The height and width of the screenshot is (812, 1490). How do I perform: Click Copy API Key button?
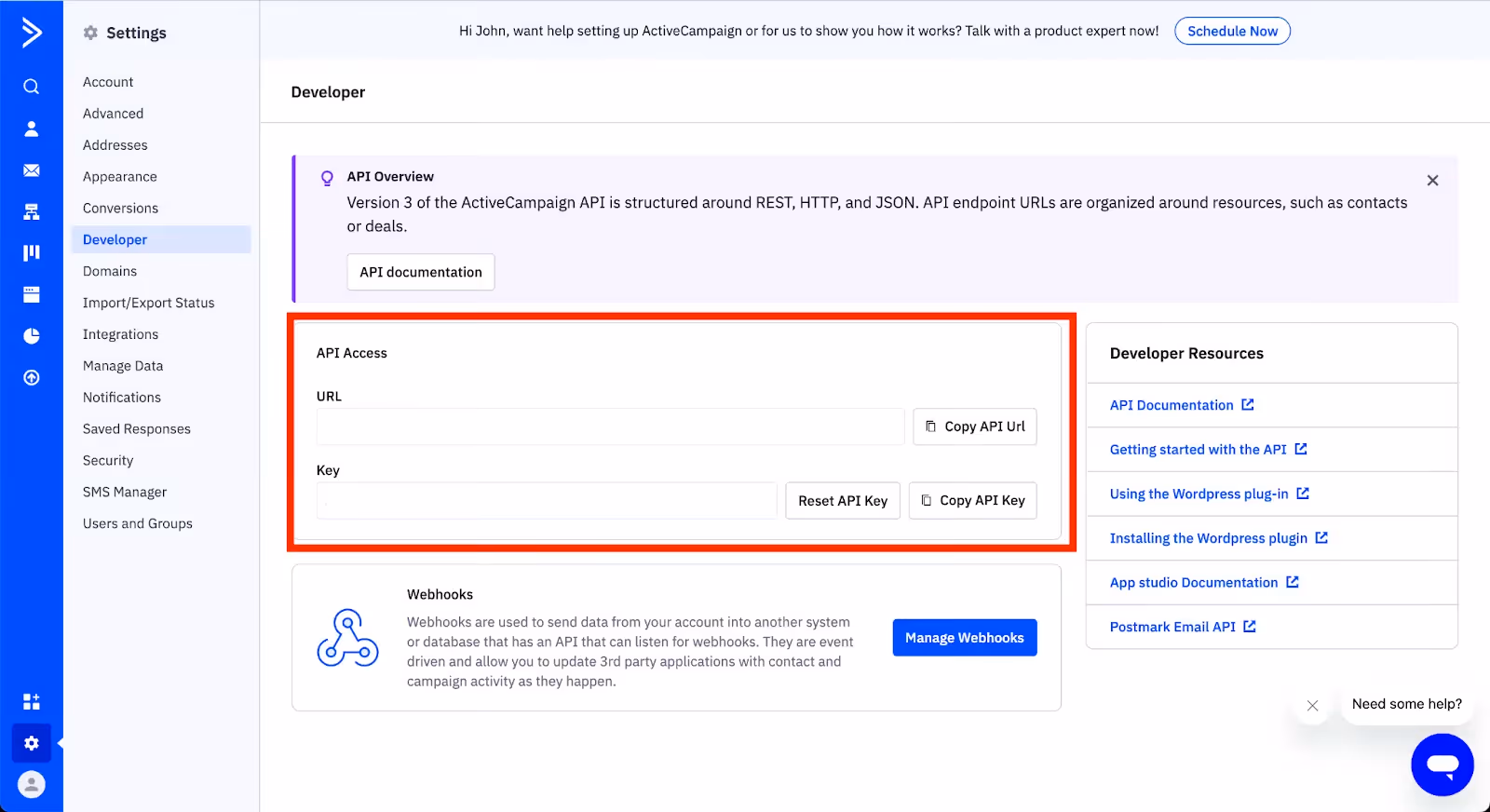973,500
